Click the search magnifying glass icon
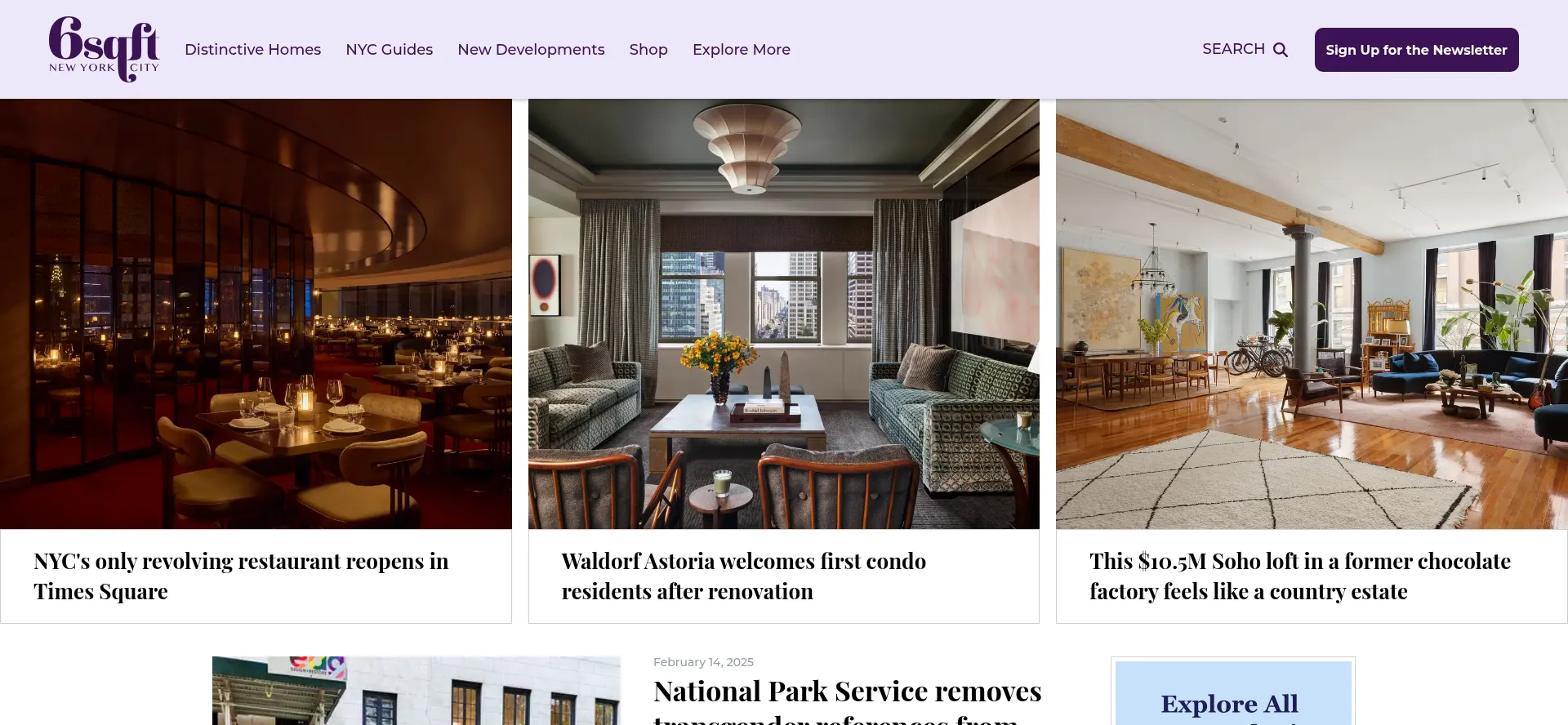 point(1281,50)
